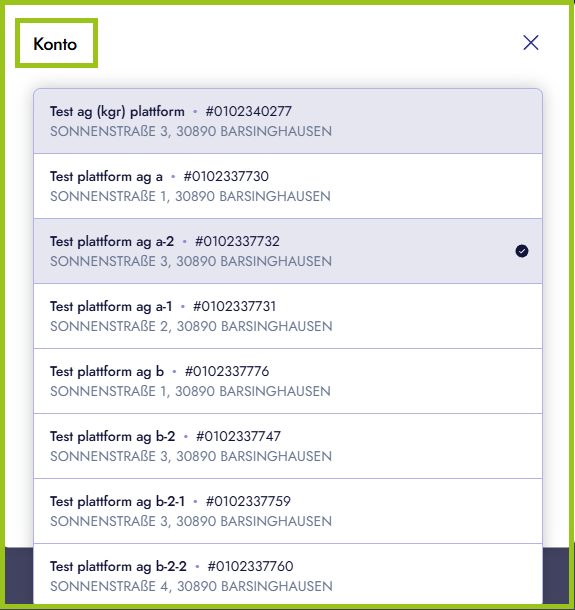Click address Sonnenstraße 2, 30890 Barsinghausen
575x610 pixels.
point(191,326)
